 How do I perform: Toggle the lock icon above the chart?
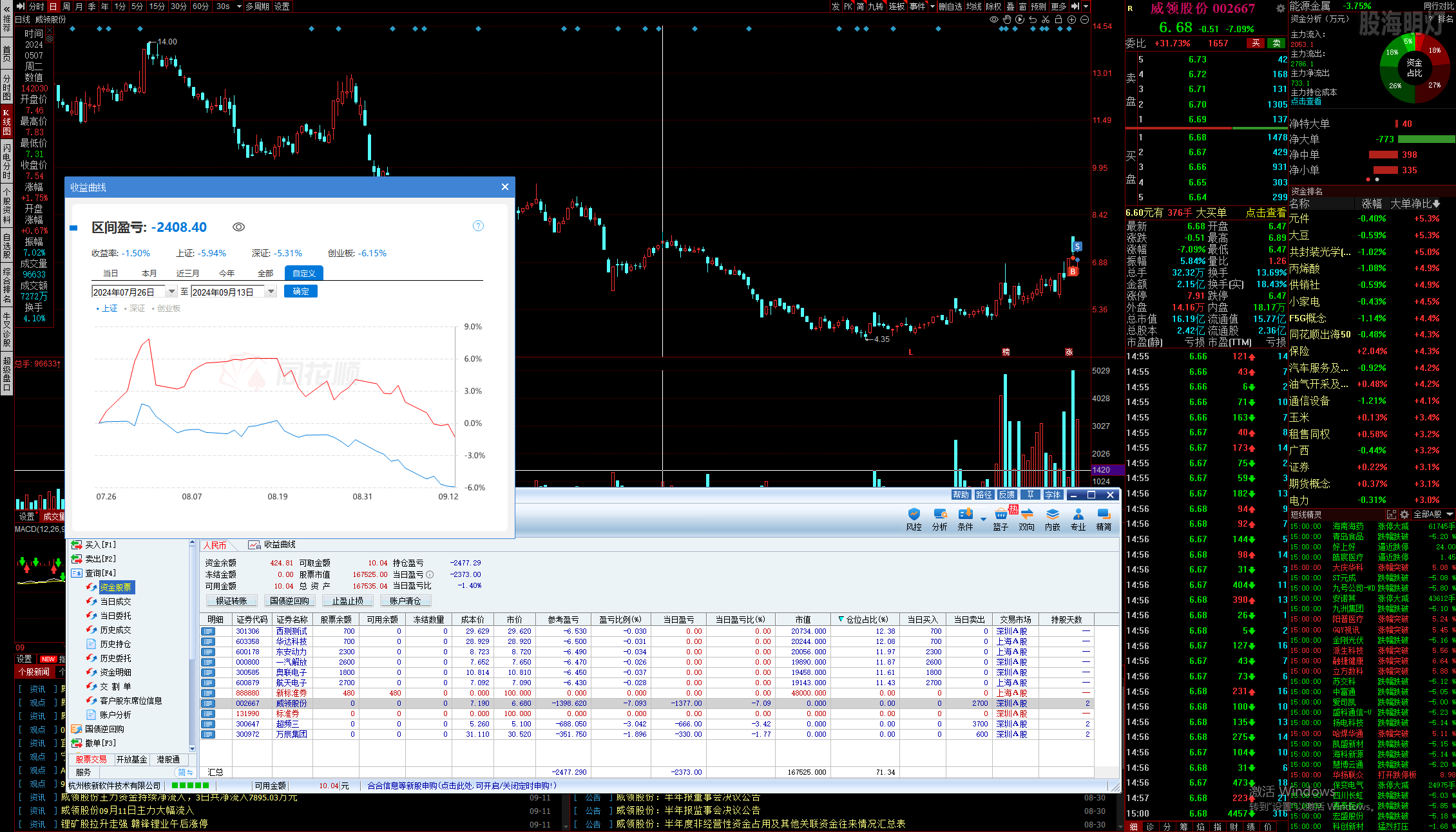pyautogui.click(x=1058, y=19)
